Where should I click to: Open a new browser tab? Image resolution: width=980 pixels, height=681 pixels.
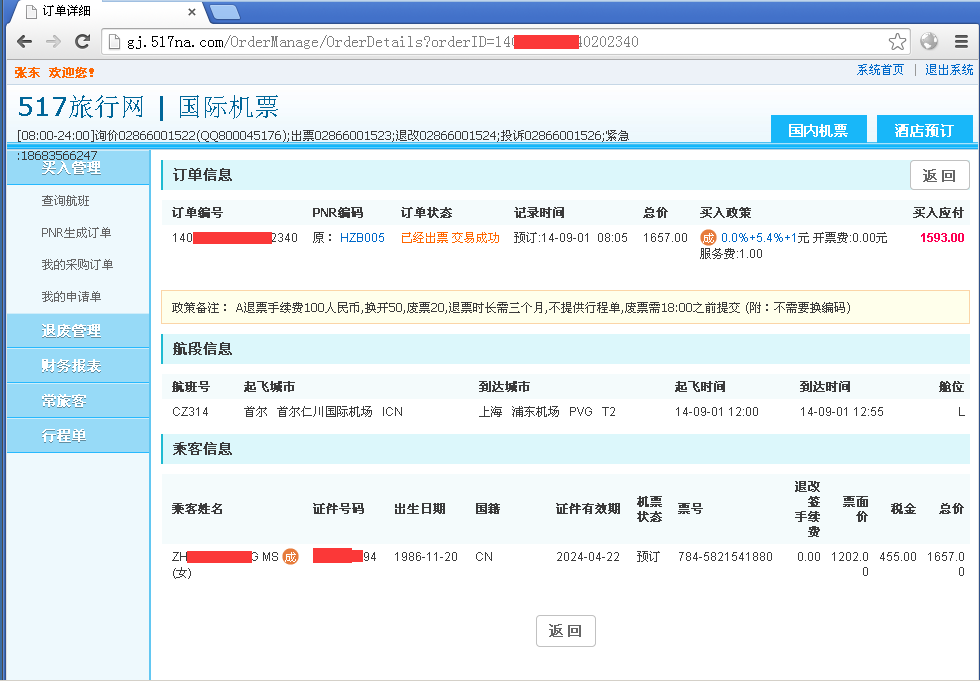click(224, 11)
